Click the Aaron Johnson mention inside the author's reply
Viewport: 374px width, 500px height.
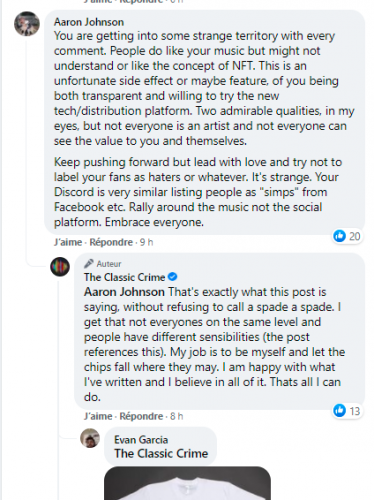tap(124, 292)
